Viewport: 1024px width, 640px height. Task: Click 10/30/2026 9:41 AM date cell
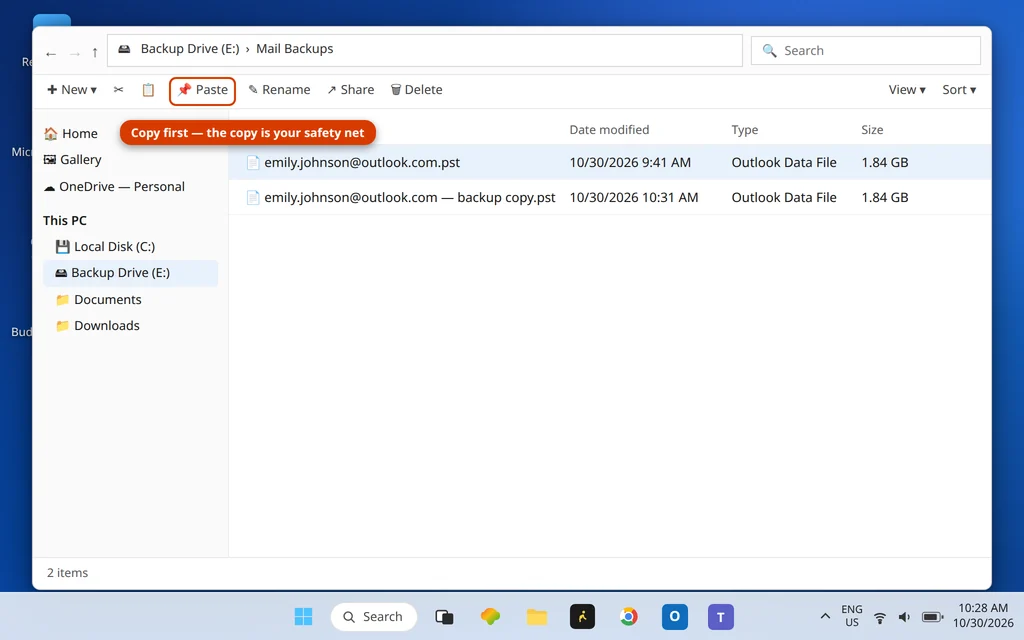(630, 162)
